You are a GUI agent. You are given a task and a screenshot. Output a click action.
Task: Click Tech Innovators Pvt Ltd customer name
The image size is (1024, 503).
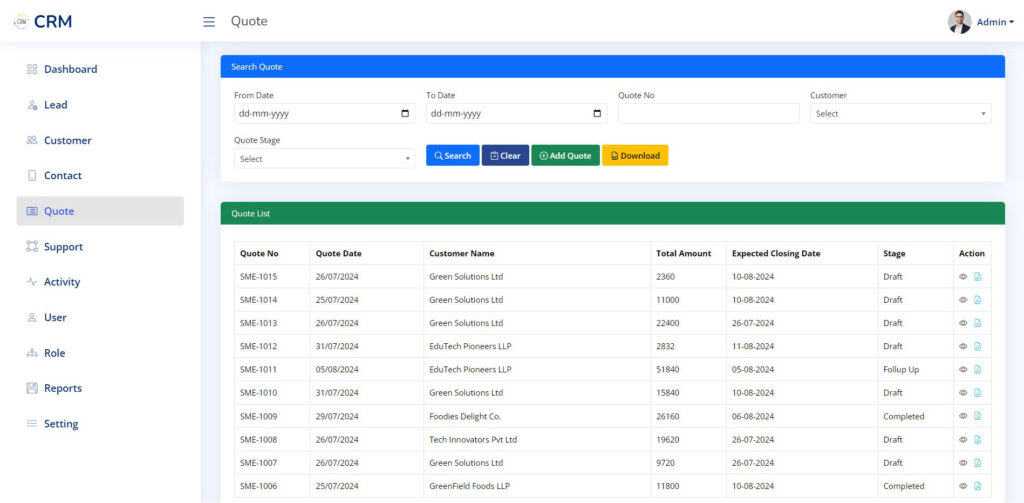tap(473, 440)
